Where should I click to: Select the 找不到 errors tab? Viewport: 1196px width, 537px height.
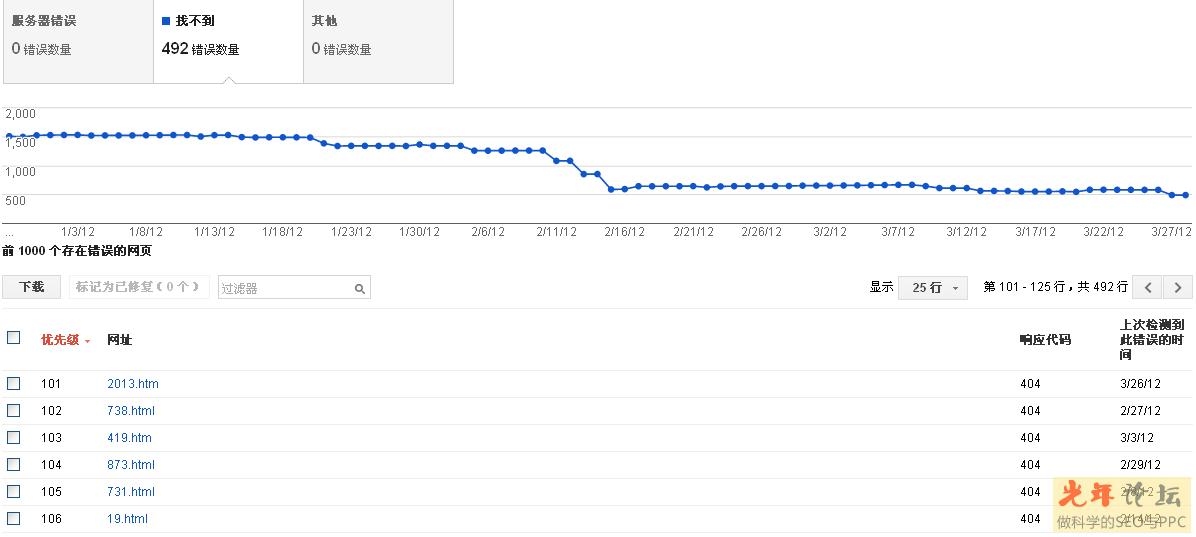coord(228,41)
